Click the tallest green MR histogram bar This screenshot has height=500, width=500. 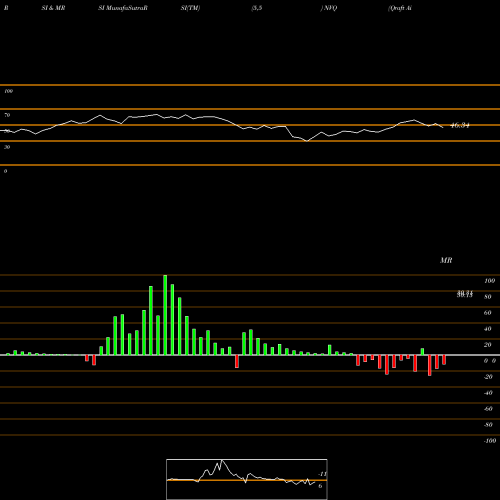coord(165,315)
